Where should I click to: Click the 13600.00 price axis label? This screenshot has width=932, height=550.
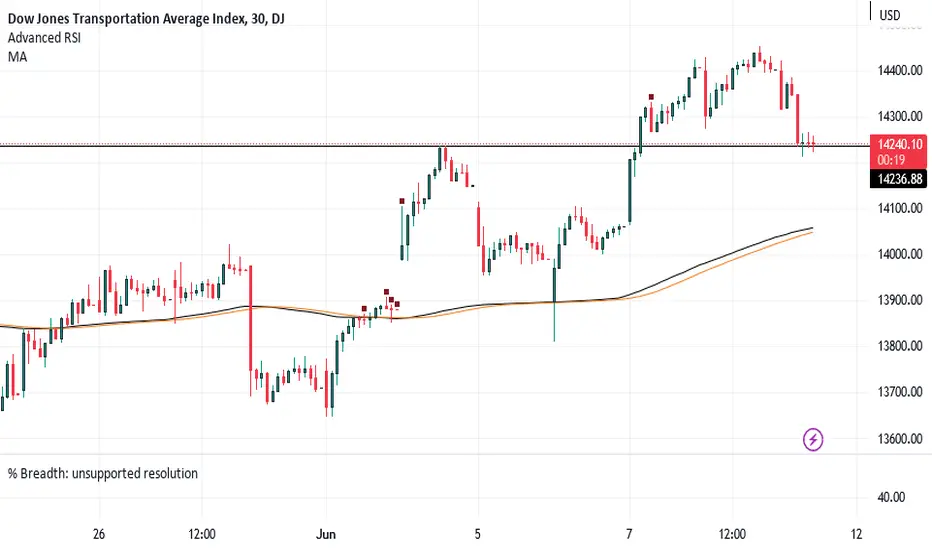tap(900, 439)
